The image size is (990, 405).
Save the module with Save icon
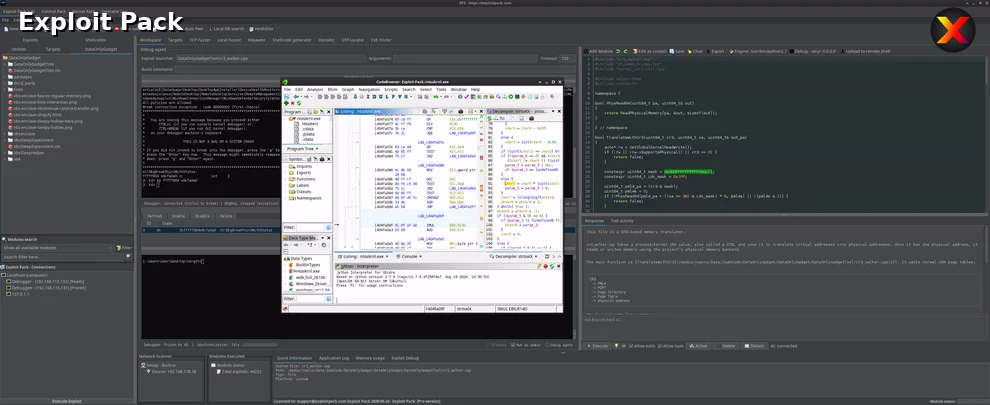[672, 51]
